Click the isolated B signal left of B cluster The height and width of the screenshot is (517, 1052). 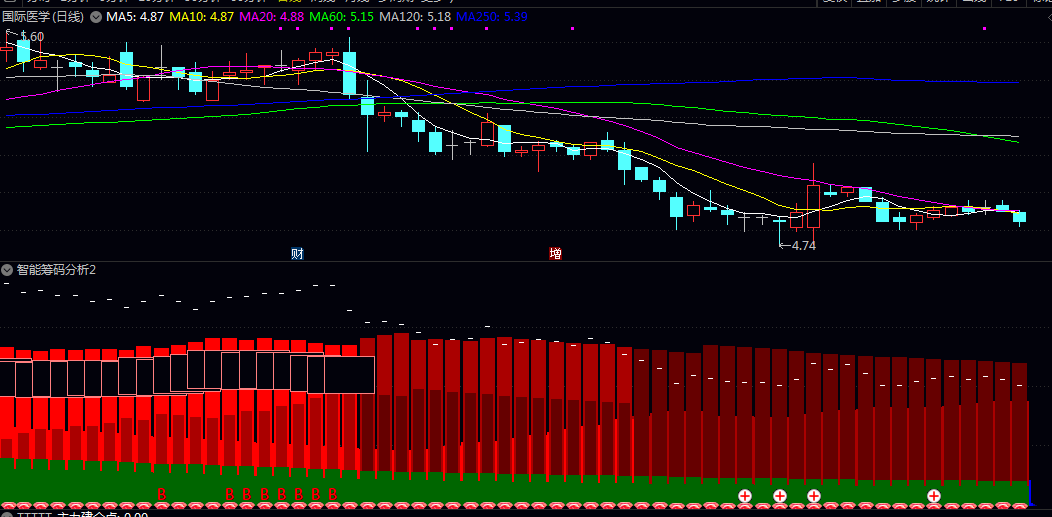161,494
